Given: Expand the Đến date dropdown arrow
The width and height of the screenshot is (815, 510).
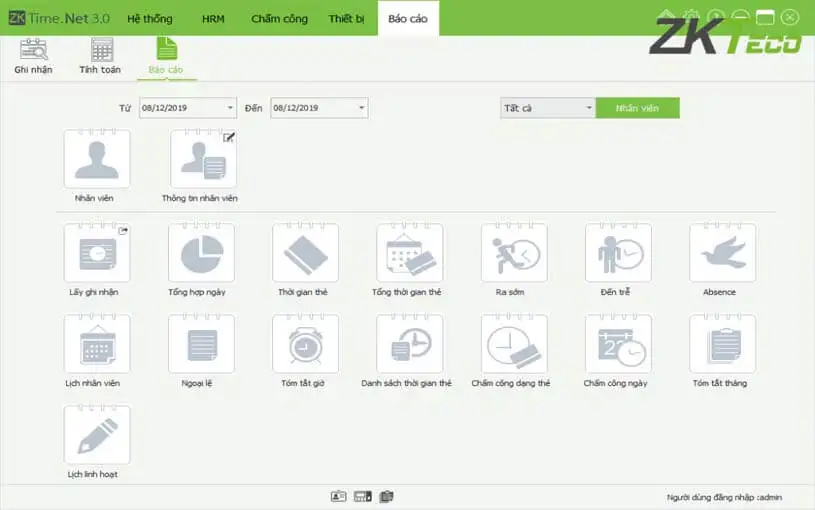Looking at the screenshot, I should coord(361,108).
